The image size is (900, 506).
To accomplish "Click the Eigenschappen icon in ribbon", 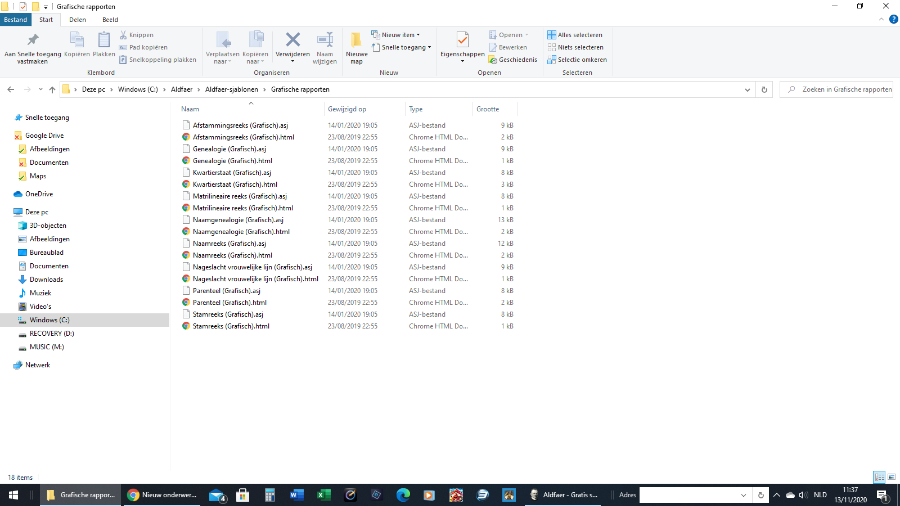I will coord(462,43).
